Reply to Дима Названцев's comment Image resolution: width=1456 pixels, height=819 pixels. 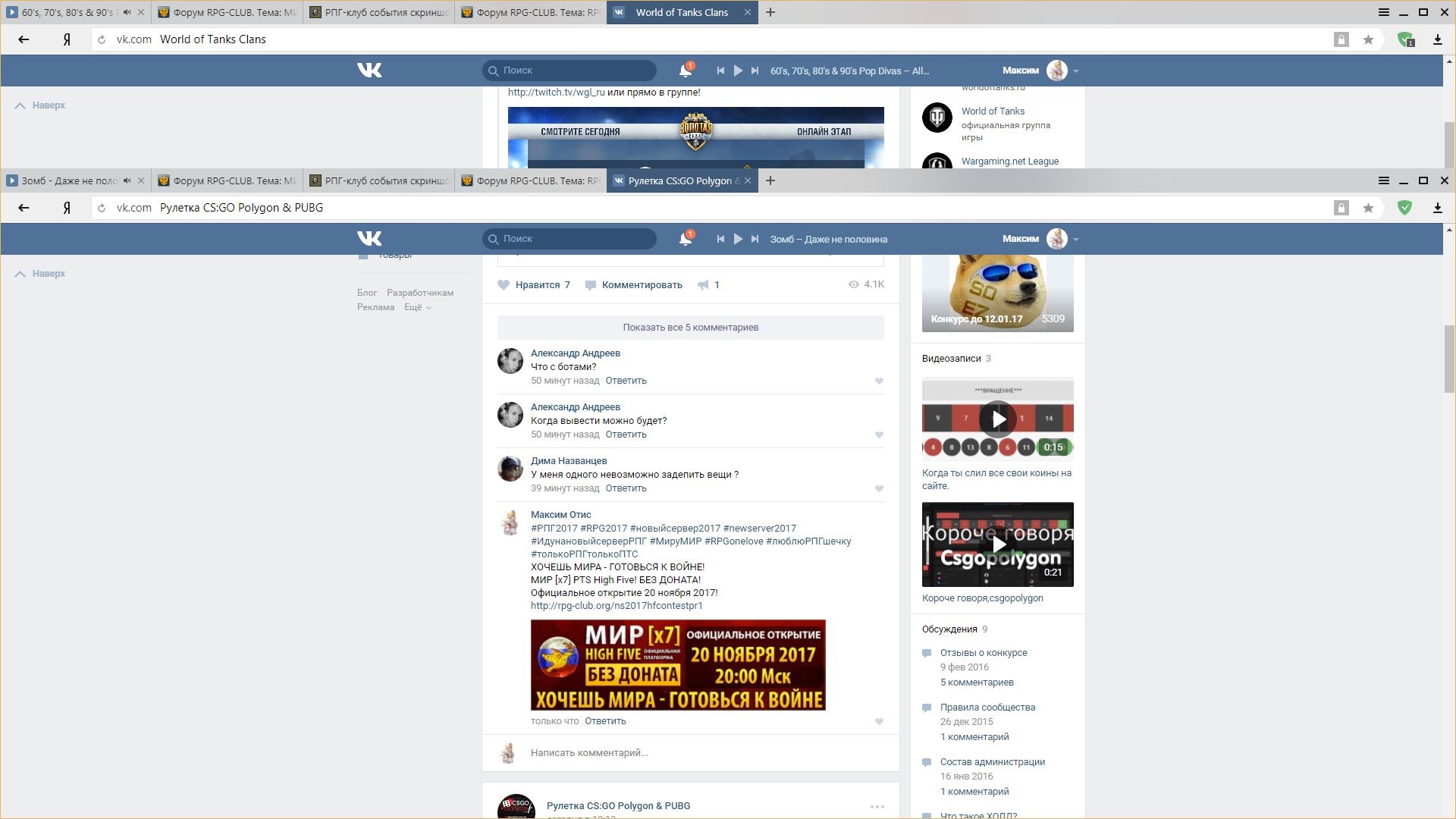(x=626, y=488)
